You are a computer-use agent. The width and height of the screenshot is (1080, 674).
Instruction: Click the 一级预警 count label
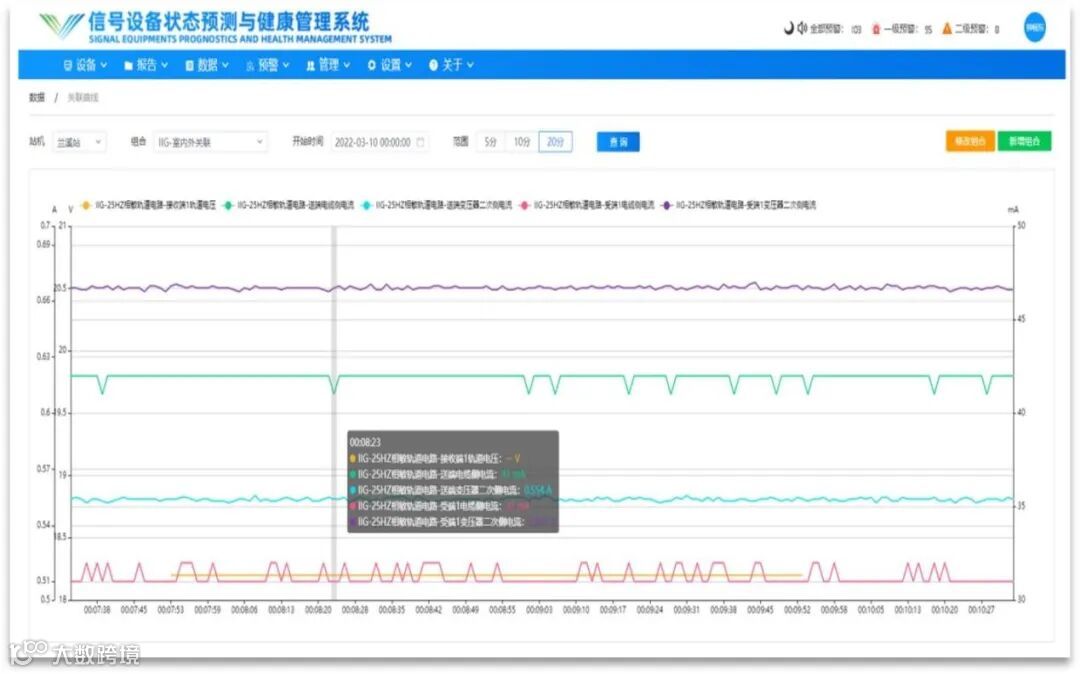(908, 29)
